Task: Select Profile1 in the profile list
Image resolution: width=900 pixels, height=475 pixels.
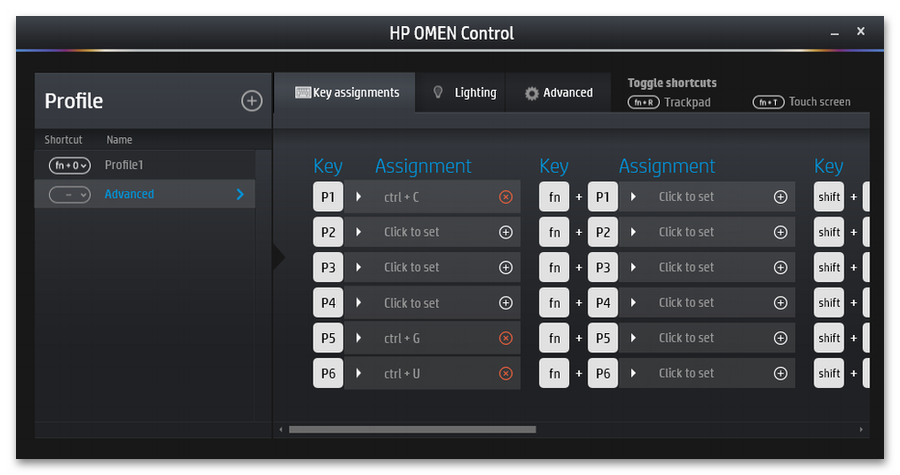Action: point(126,165)
